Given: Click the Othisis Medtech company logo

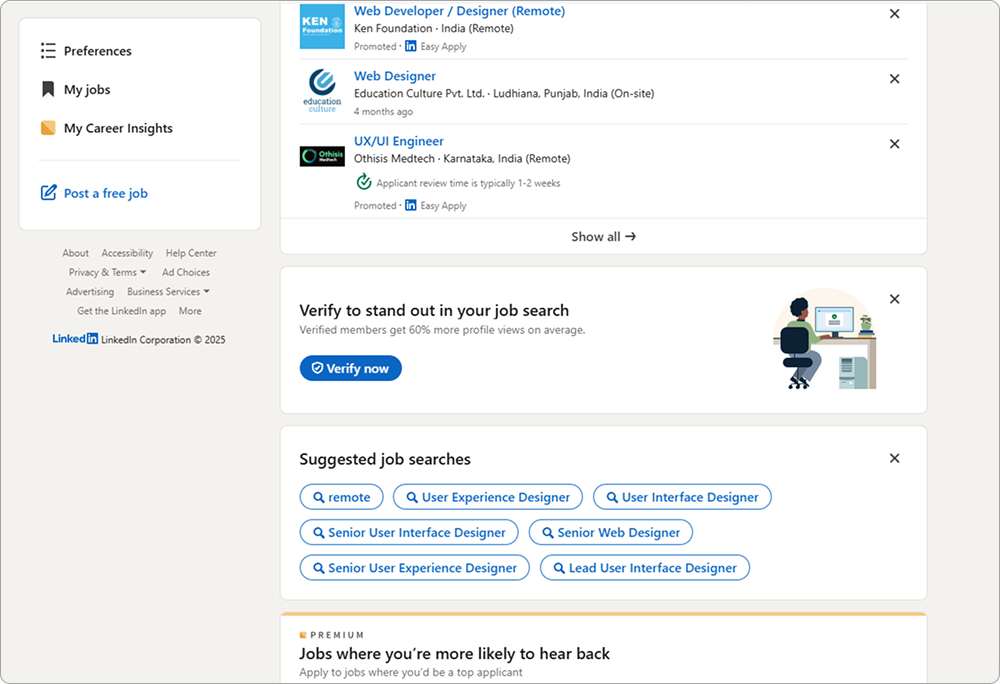Looking at the screenshot, I should click(322, 156).
